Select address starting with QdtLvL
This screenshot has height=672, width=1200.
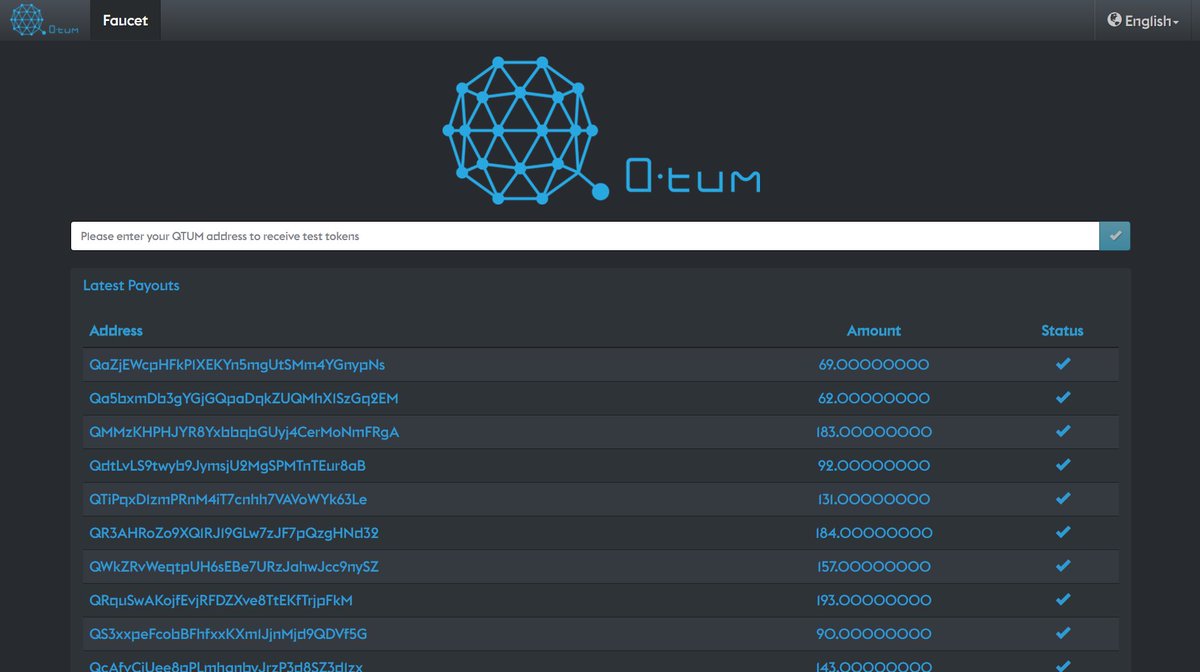click(227, 466)
